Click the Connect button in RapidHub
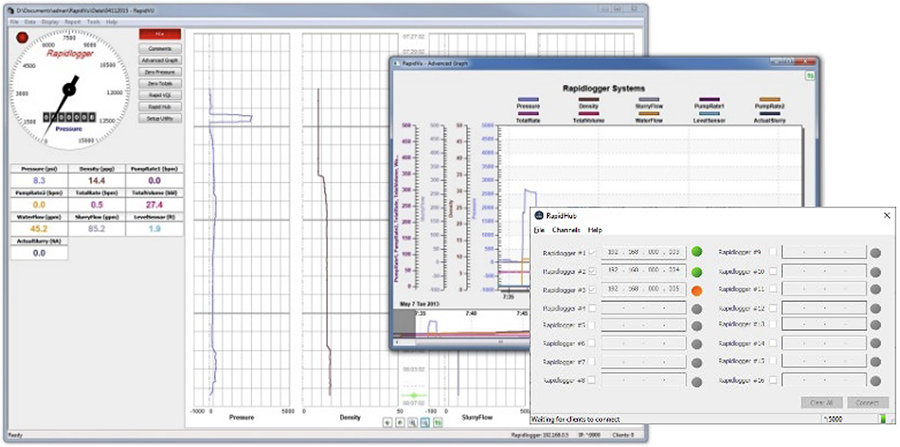 tap(868, 403)
